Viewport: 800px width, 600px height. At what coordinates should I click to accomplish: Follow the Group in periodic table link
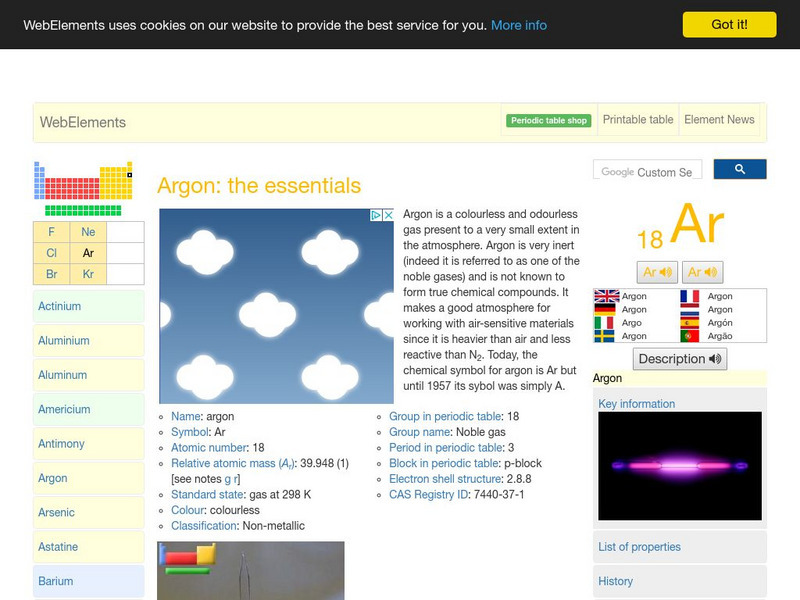tap(445, 416)
